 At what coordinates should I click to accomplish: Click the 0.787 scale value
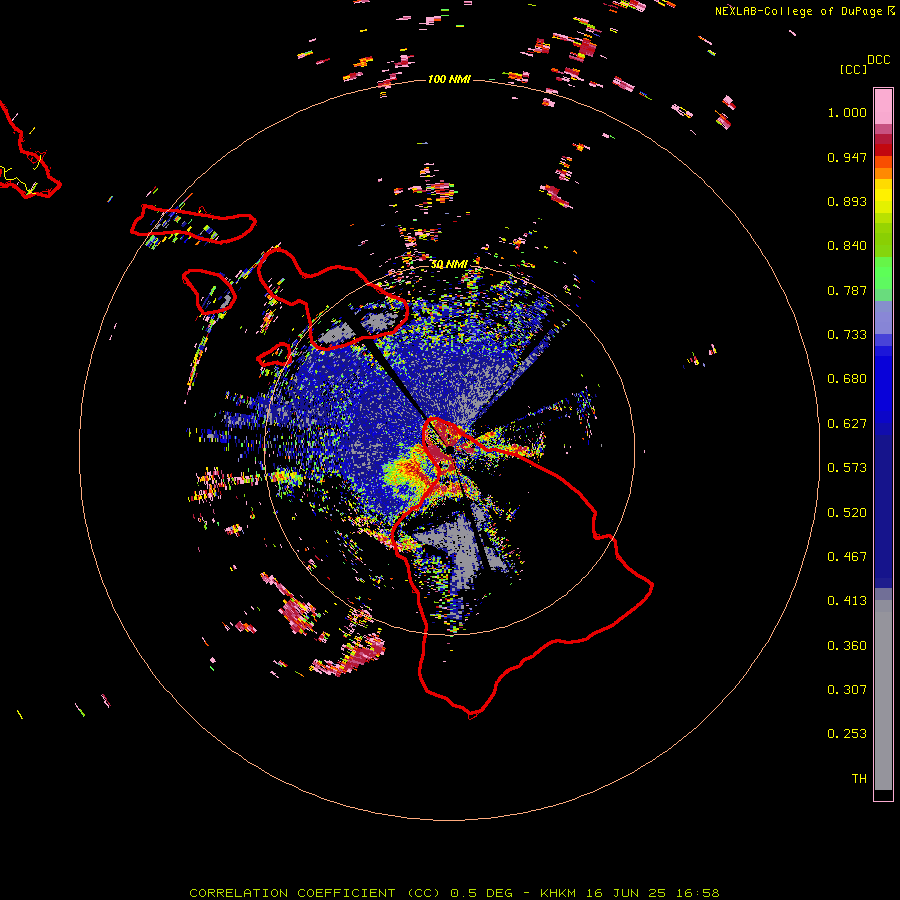pyautogui.click(x=847, y=290)
